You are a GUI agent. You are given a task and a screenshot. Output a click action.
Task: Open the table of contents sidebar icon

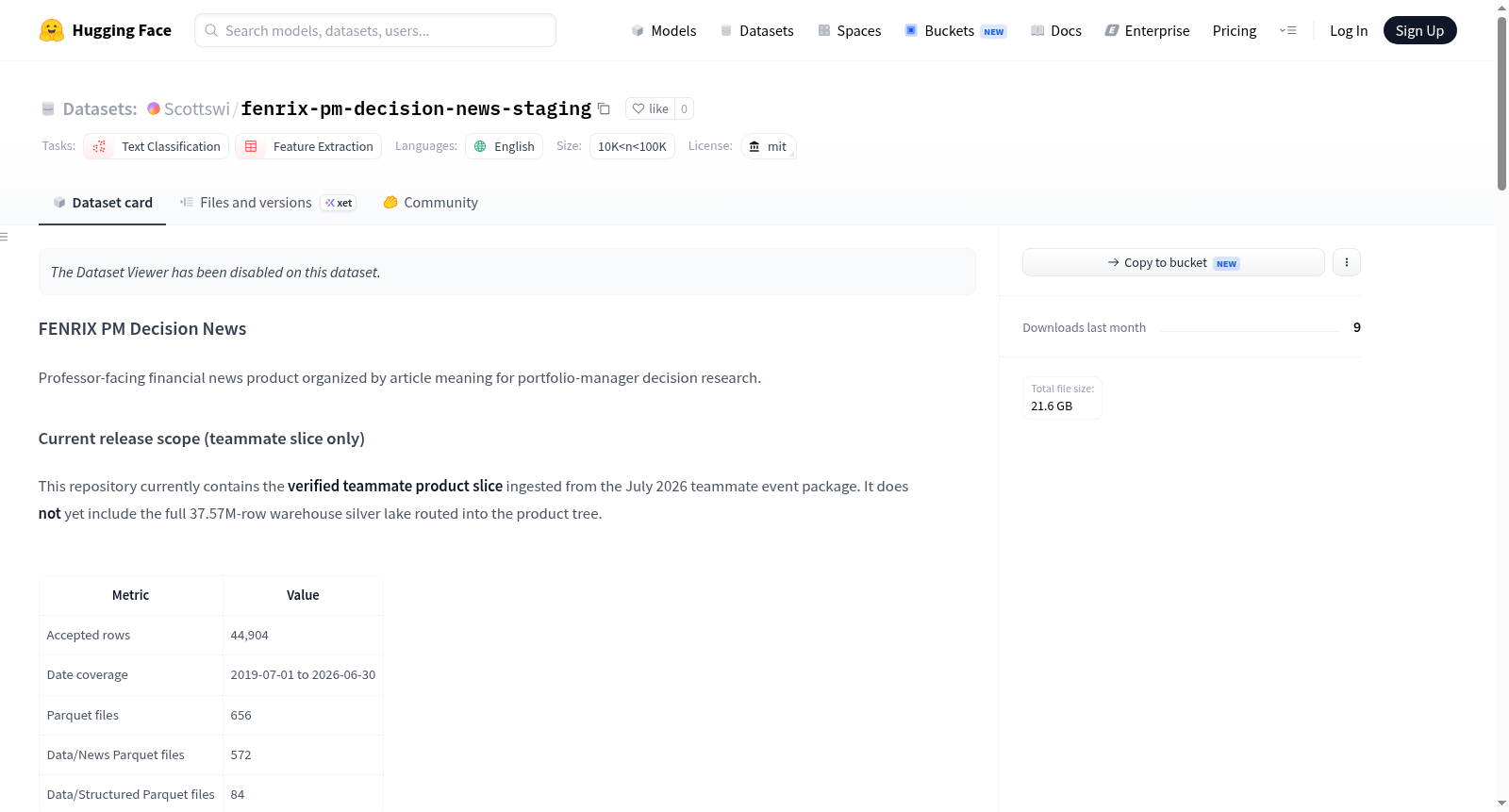click(4, 237)
